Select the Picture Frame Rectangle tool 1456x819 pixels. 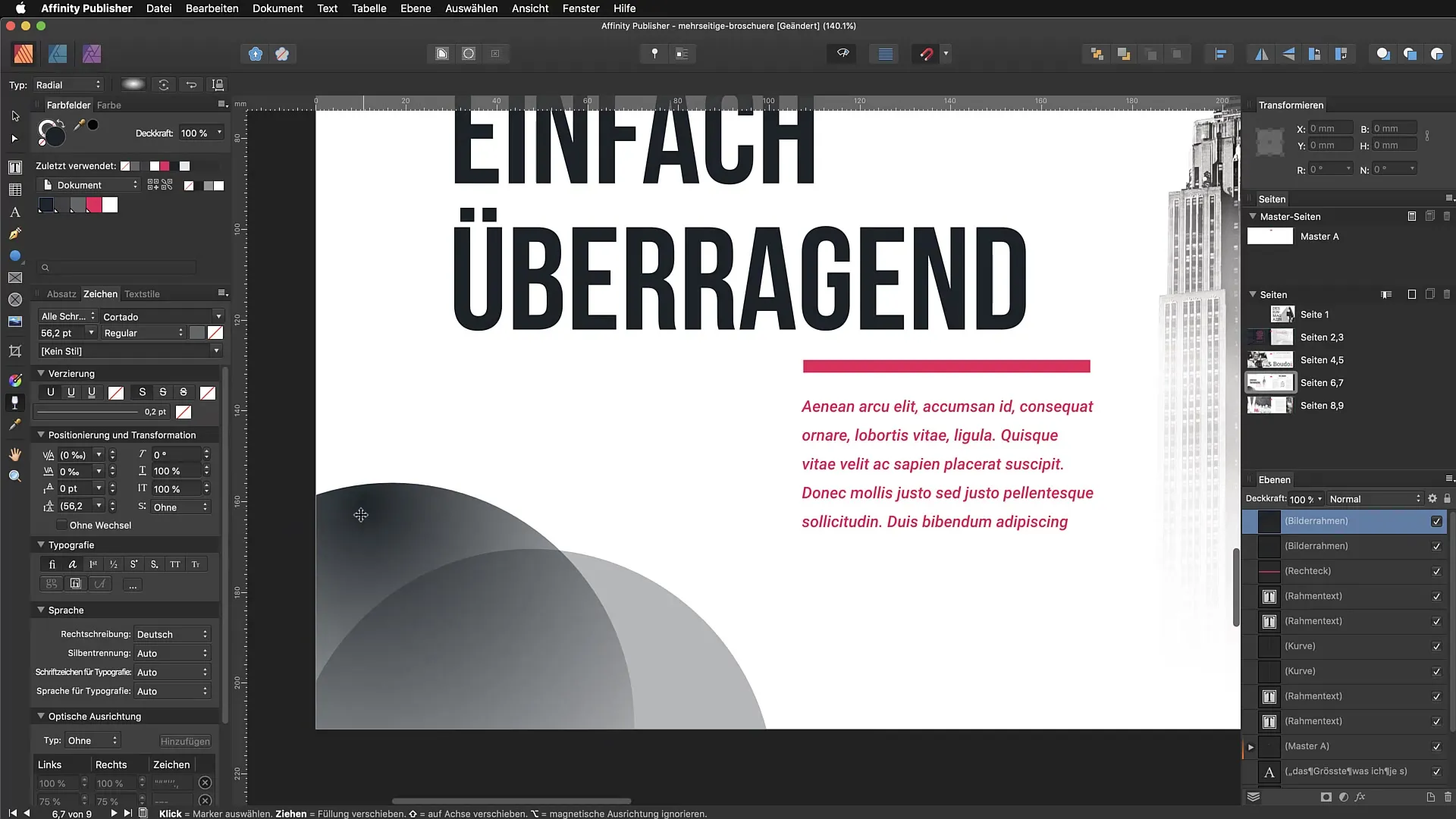pyautogui.click(x=15, y=278)
